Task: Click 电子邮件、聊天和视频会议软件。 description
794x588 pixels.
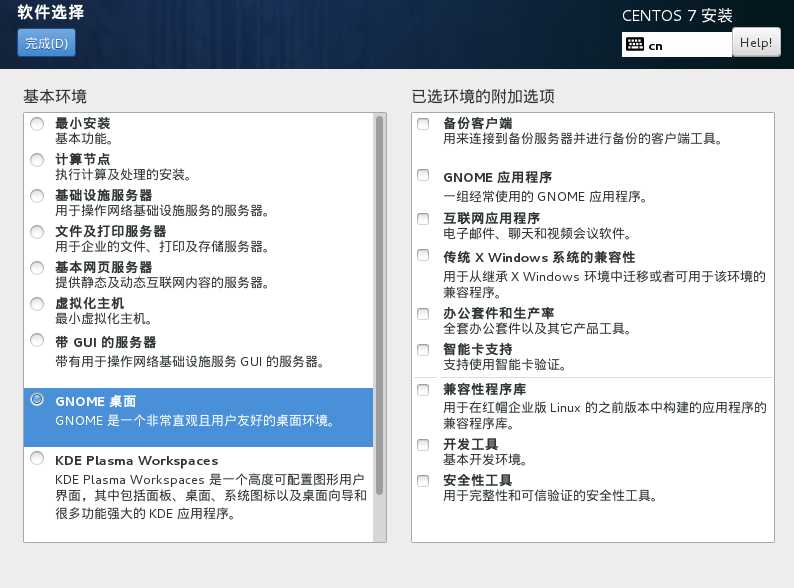Action: [538, 233]
